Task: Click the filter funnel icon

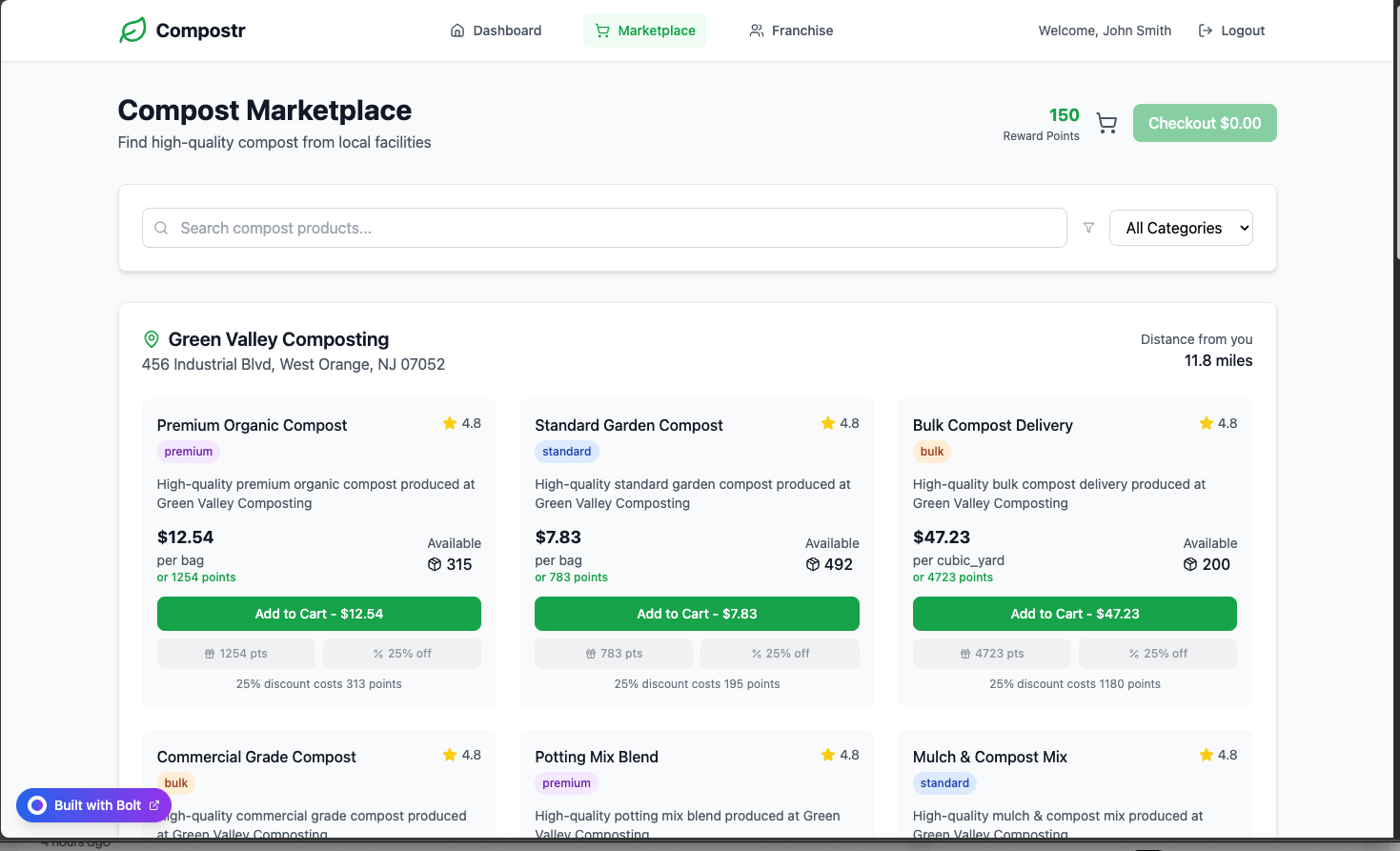Action: click(1088, 228)
